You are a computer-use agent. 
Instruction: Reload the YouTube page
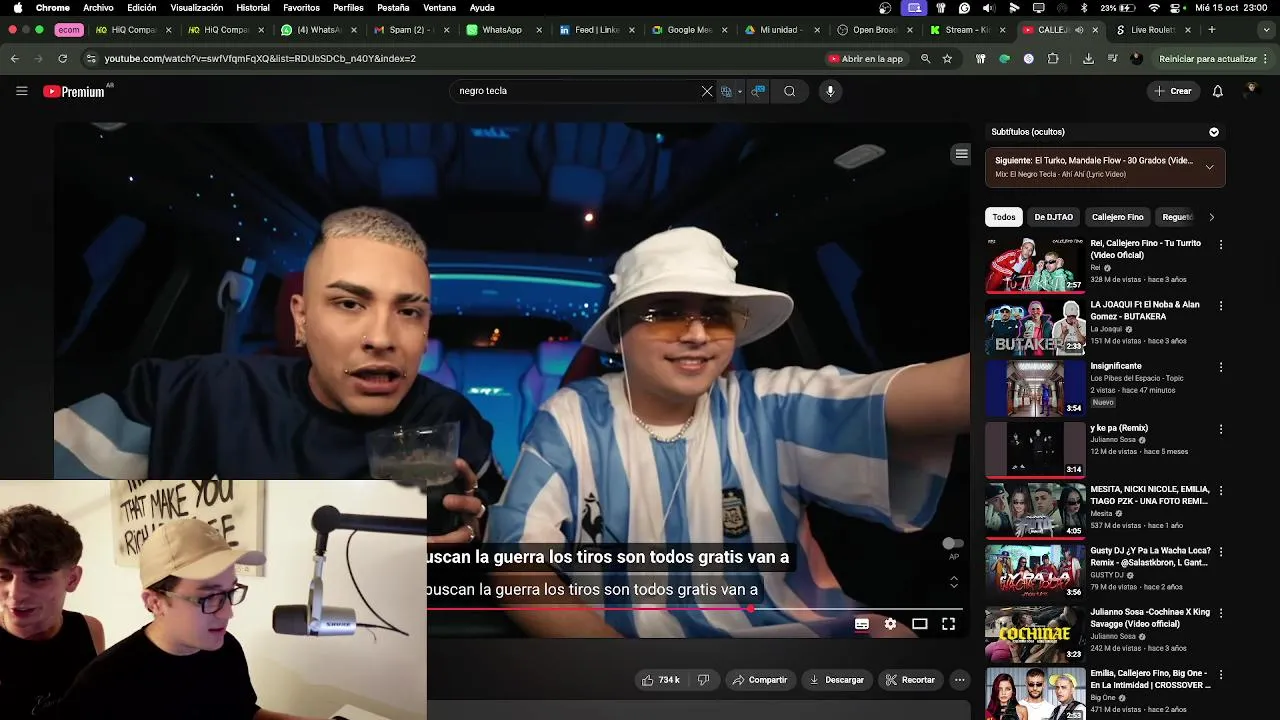(x=62, y=59)
